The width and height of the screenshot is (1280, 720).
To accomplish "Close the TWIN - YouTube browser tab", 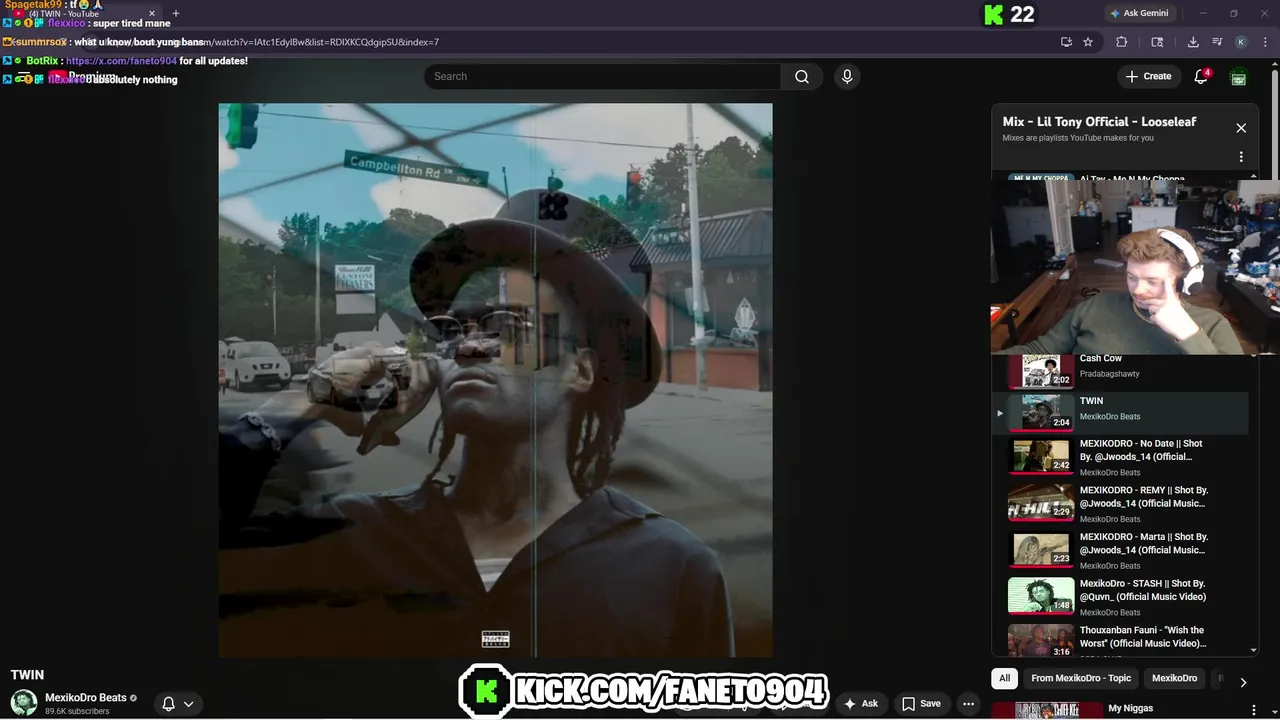I will [x=152, y=13].
